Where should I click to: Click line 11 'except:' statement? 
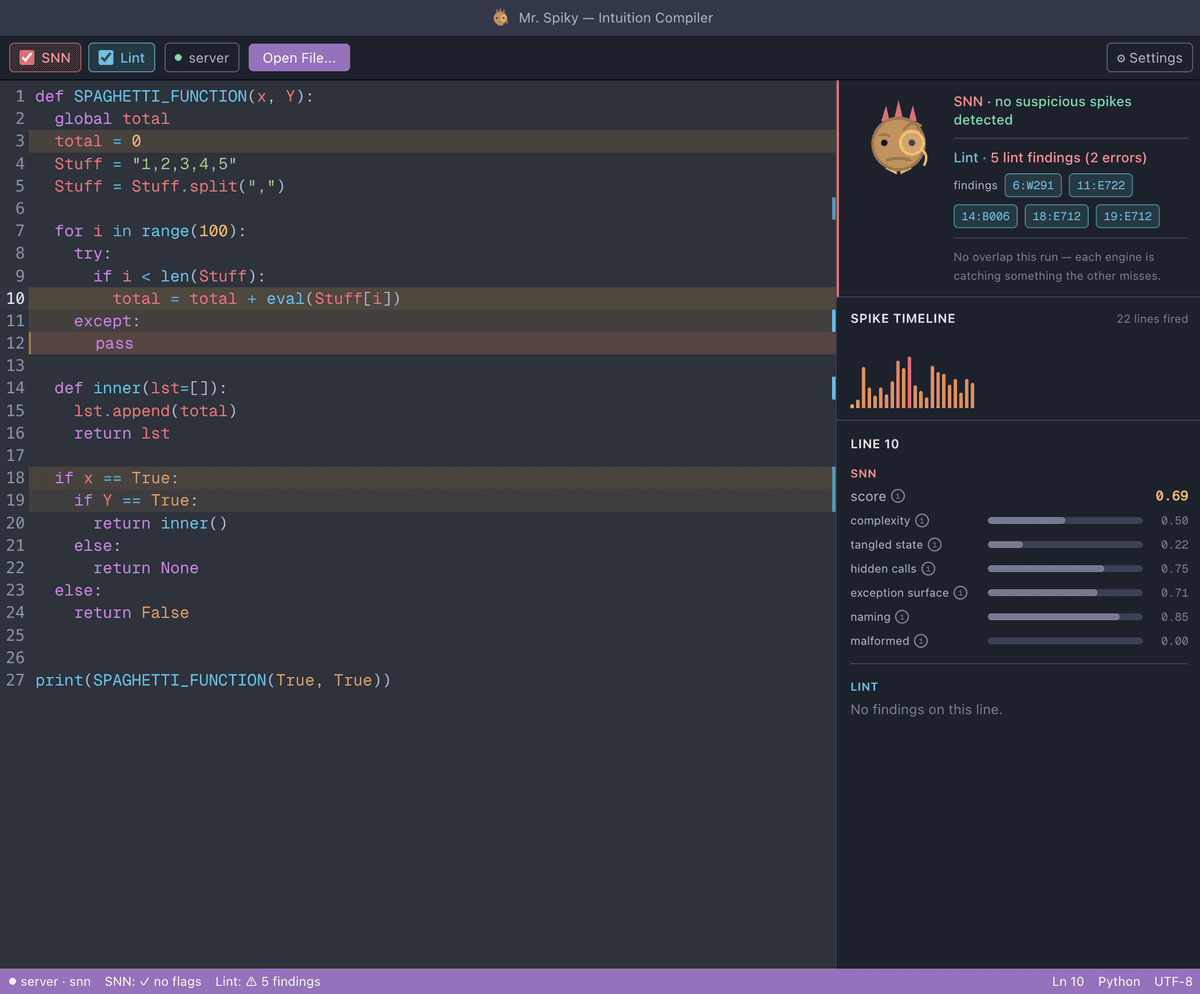pyautogui.click(x=432, y=321)
